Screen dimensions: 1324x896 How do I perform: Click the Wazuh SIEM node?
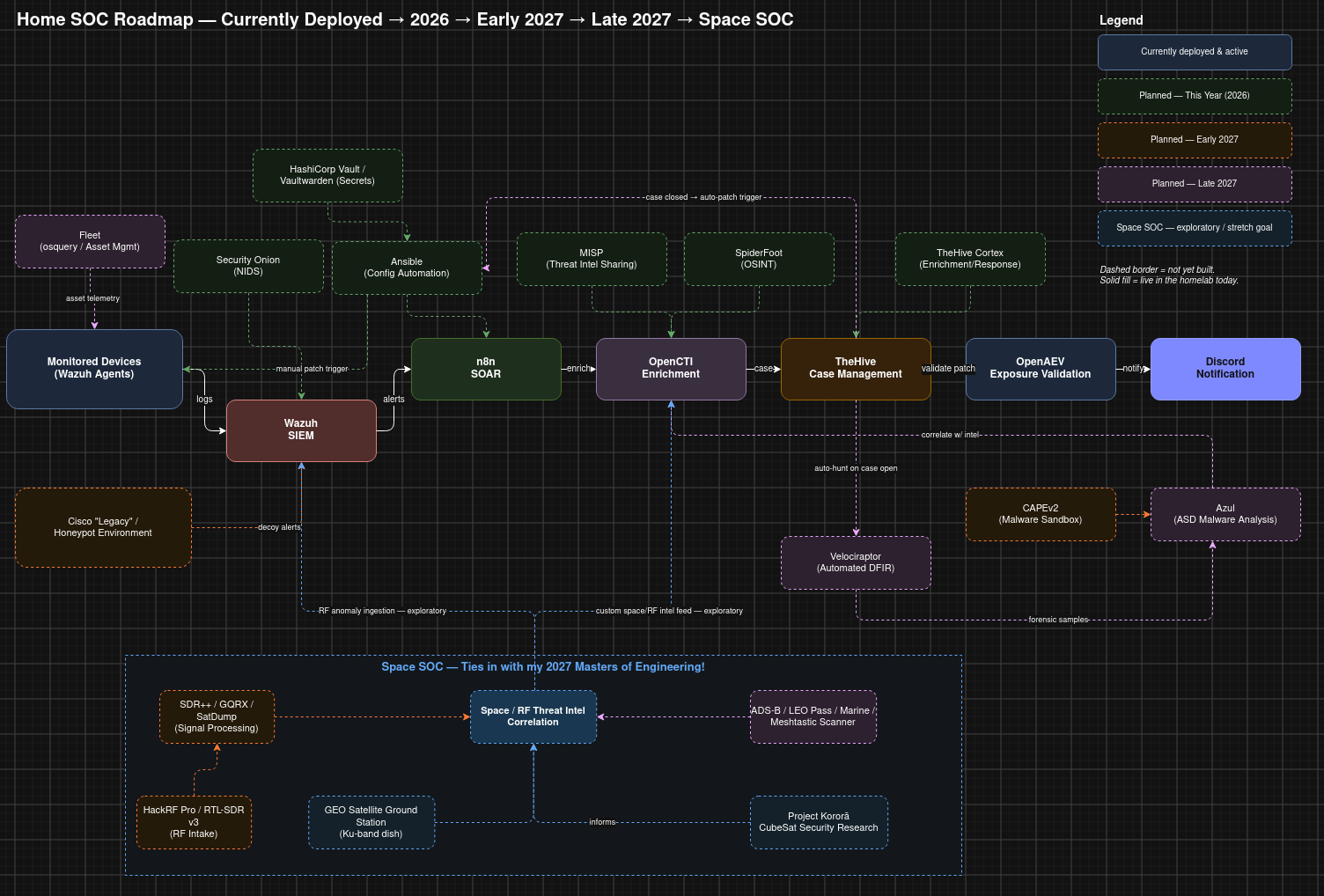pyautogui.click(x=301, y=430)
